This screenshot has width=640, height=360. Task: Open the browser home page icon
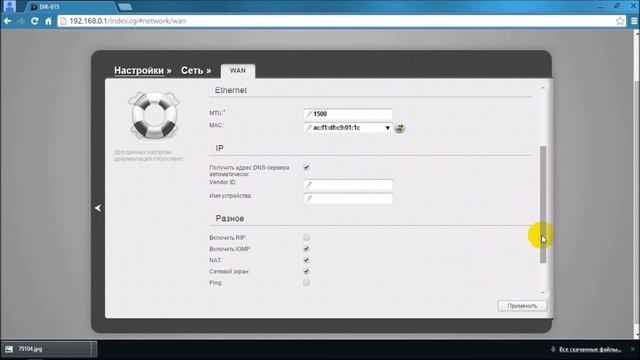[48, 21]
